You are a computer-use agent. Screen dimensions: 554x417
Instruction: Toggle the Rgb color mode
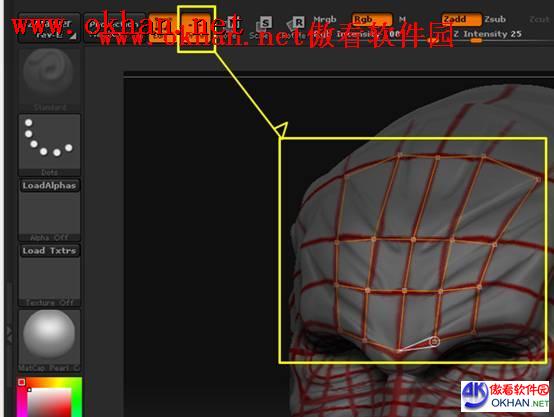click(372, 19)
